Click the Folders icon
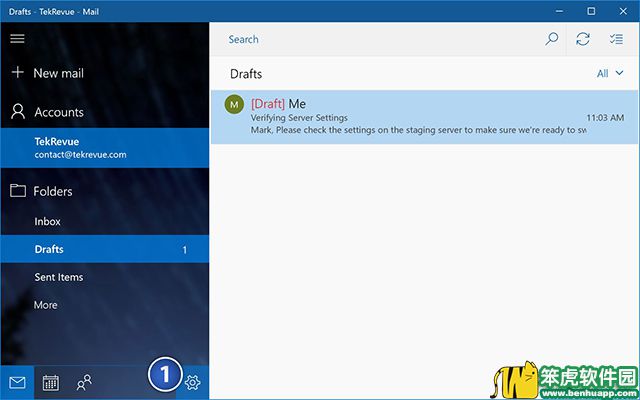The image size is (640, 400). [x=18, y=191]
